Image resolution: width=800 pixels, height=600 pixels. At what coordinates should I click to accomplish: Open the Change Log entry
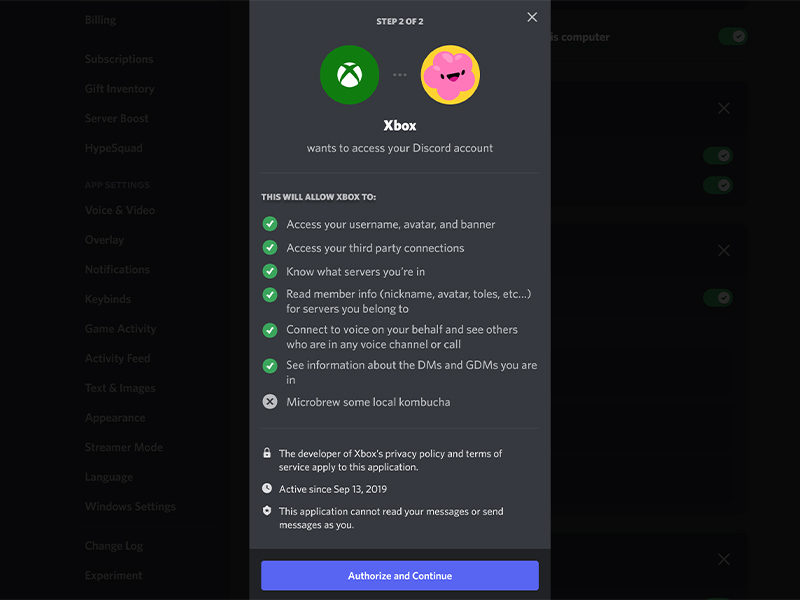pyautogui.click(x=114, y=545)
